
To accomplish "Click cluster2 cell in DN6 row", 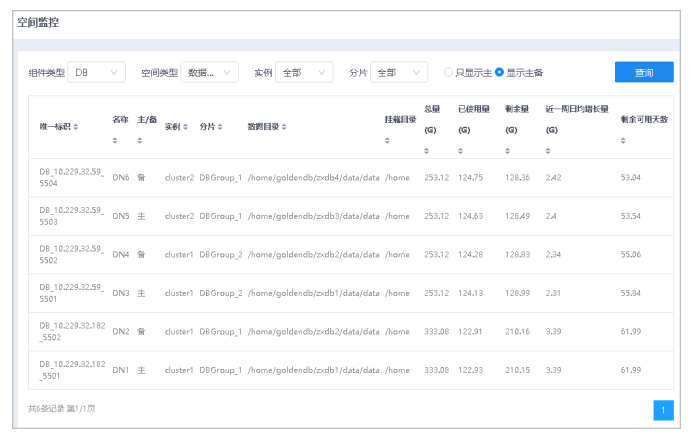I will tap(179, 178).
